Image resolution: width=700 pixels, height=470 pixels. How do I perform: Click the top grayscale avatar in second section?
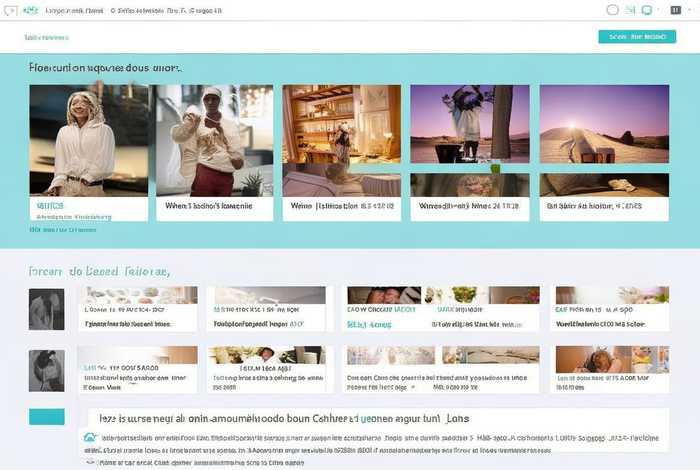tap(46, 309)
